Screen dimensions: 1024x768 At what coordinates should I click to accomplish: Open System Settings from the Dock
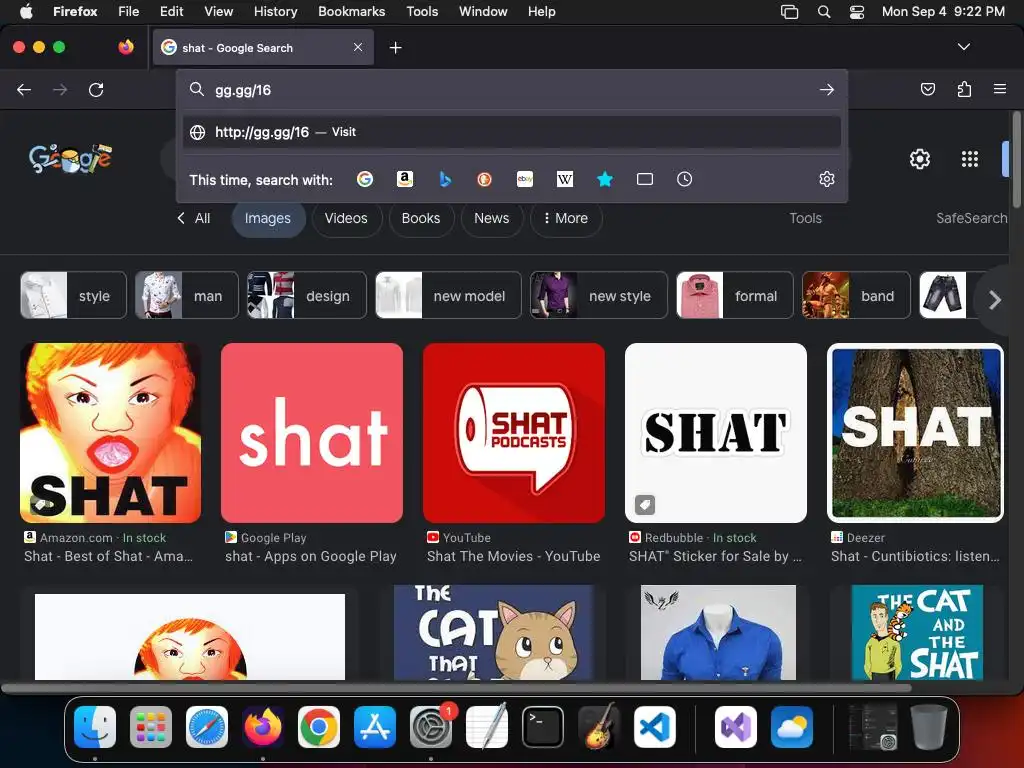pos(431,726)
